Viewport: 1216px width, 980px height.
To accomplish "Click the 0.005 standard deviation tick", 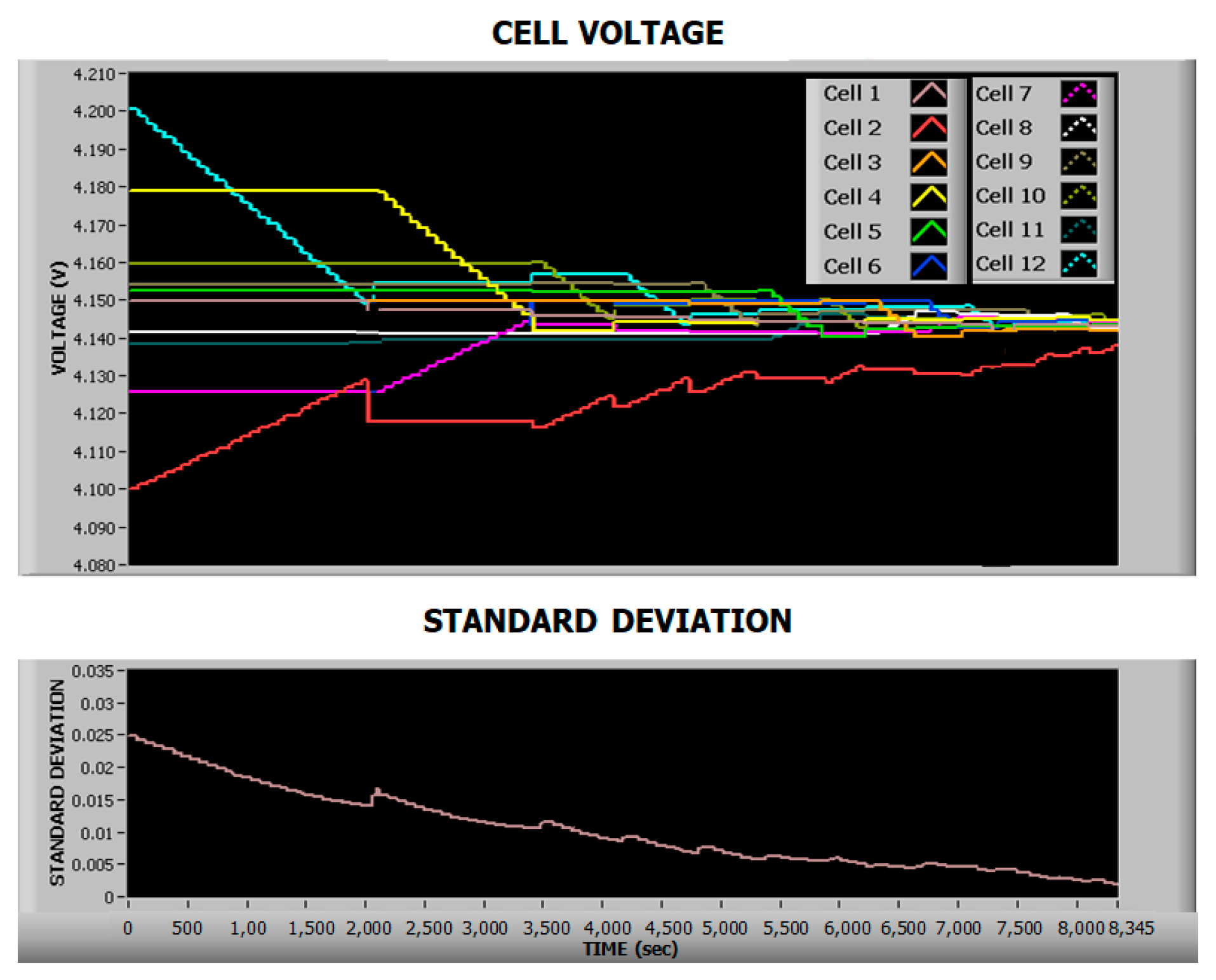I will 93,864.
